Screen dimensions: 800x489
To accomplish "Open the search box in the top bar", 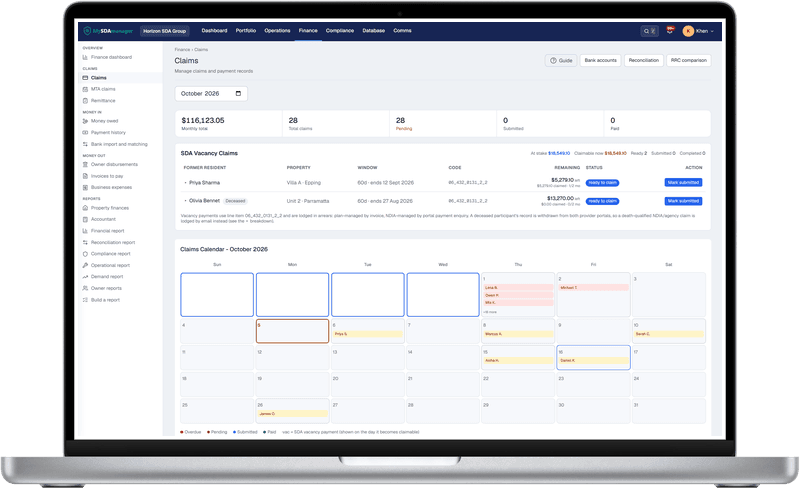I will 649,31.
